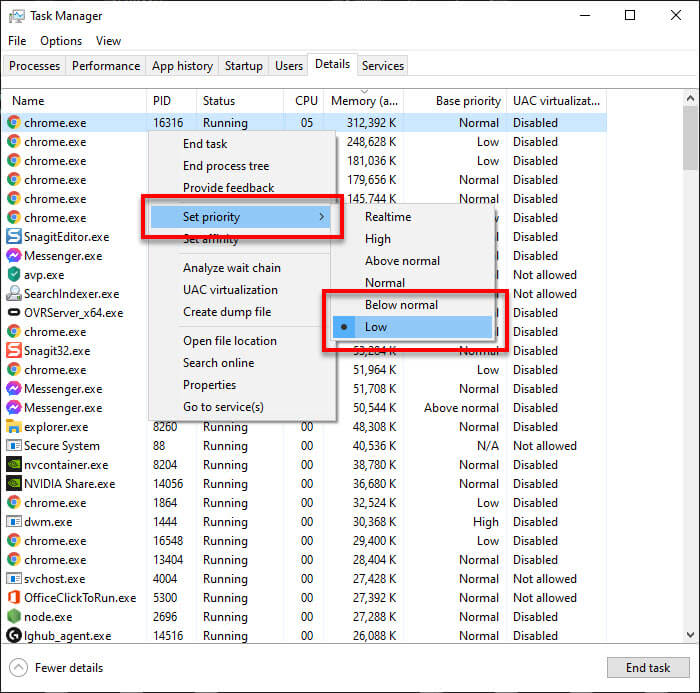The image size is (700, 693).
Task: Sort by the PID column header
Action: point(171,101)
